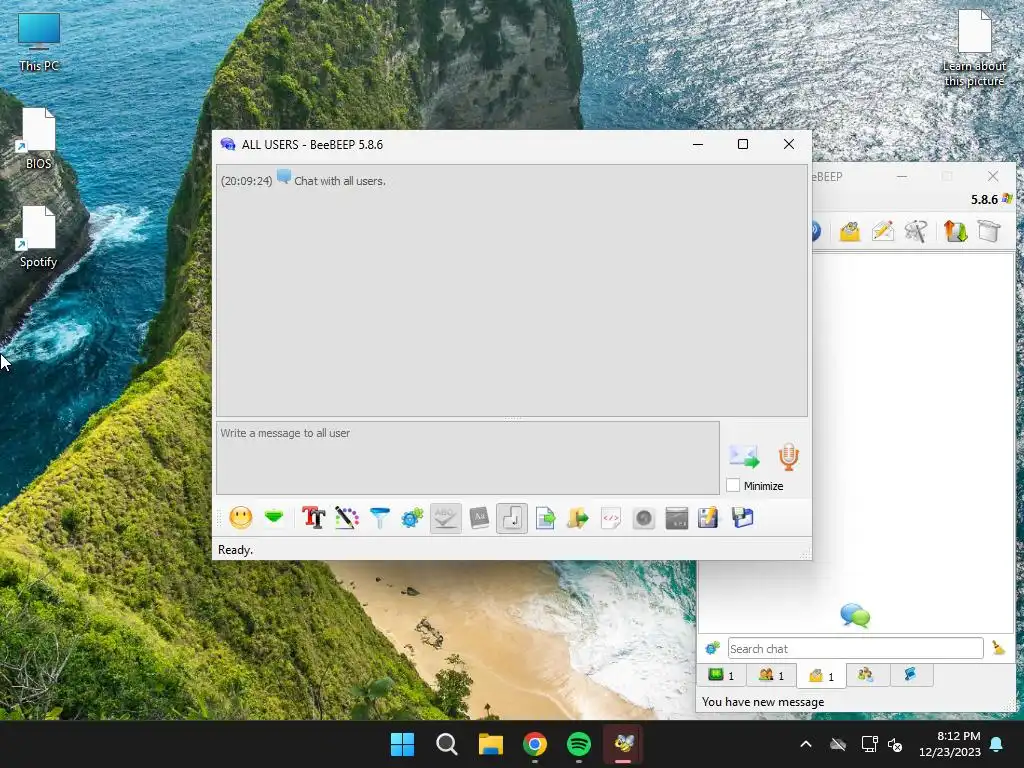
Task: Open the crossed tools settings icon in main window
Action: tap(916, 231)
